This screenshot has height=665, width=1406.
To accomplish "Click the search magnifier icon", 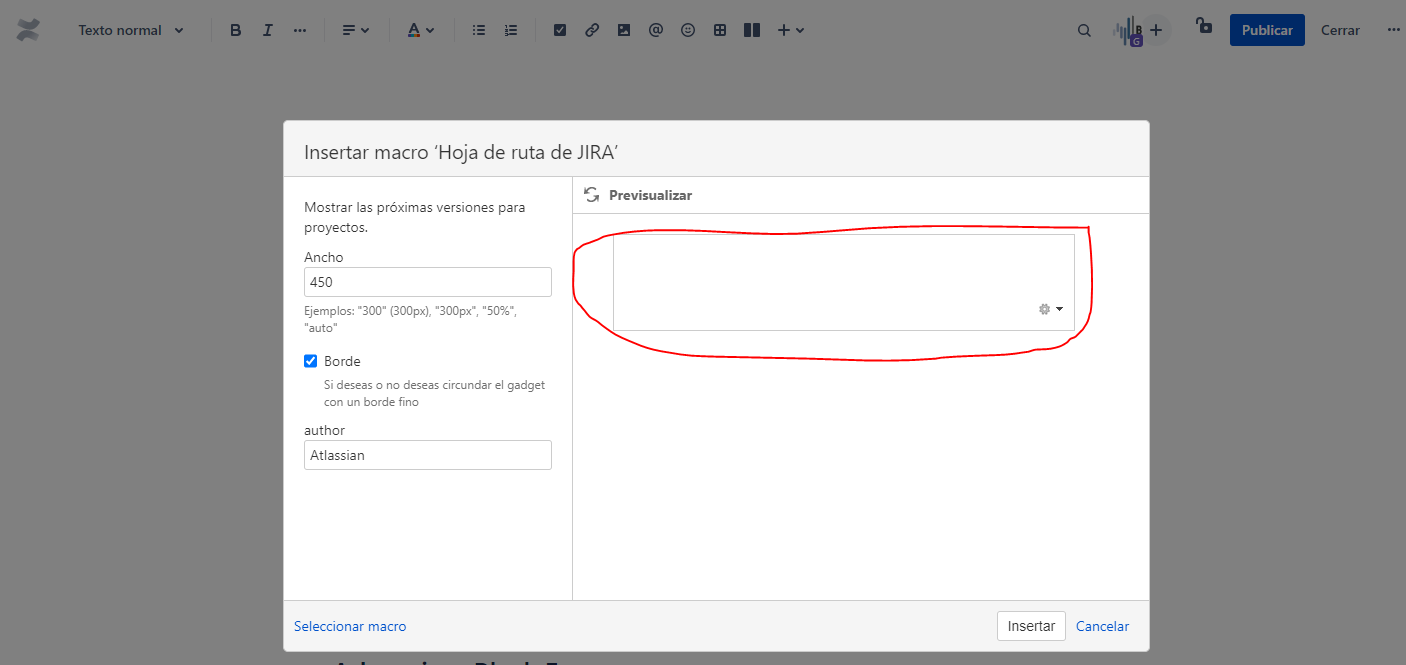I will [1084, 30].
